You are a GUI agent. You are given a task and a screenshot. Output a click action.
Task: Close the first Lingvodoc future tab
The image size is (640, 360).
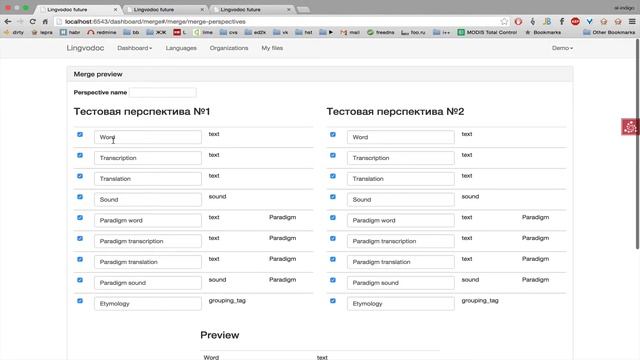(x=116, y=9)
